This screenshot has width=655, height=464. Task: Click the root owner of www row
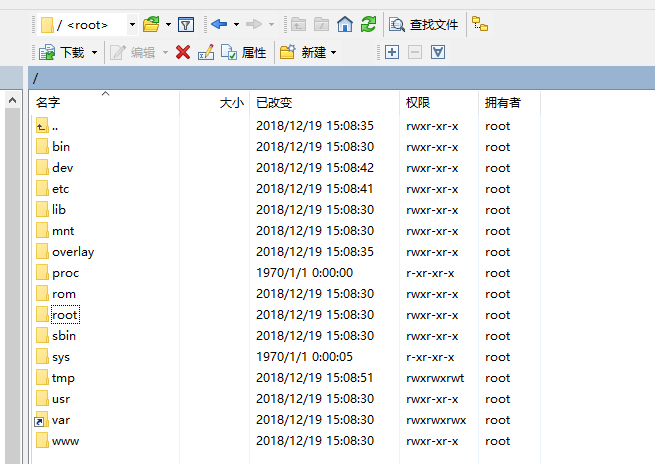[498, 441]
